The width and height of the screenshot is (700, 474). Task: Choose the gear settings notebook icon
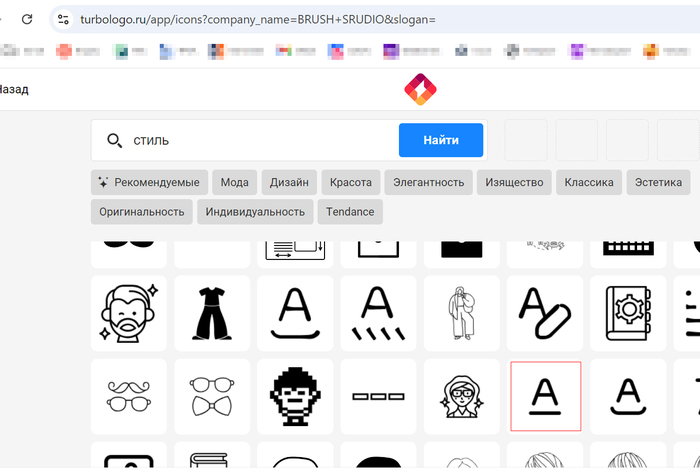point(628,313)
